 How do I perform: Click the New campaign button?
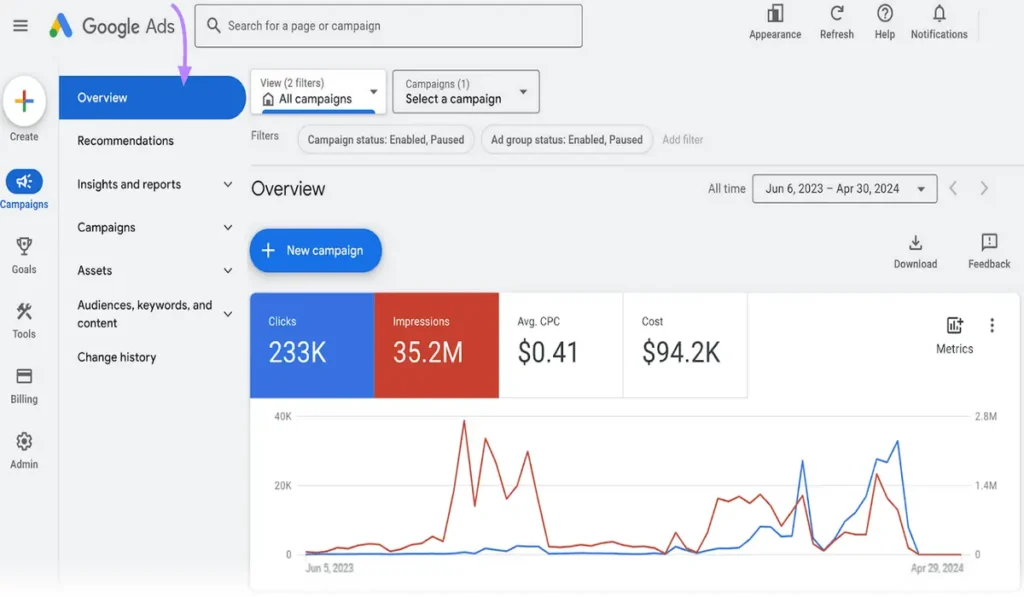pyautogui.click(x=315, y=251)
